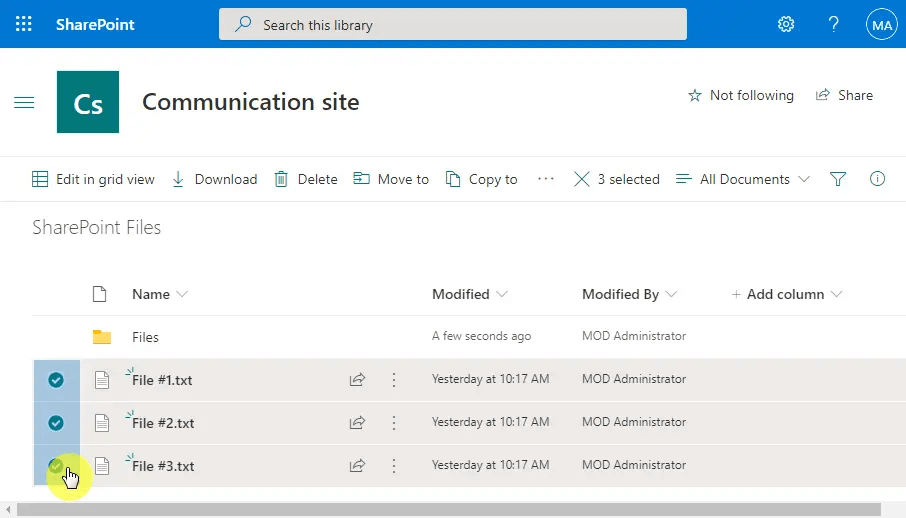Uncheck the File #1.txt selection checkbox
Image resolution: width=906 pixels, height=518 pixels.
[56, 380]
